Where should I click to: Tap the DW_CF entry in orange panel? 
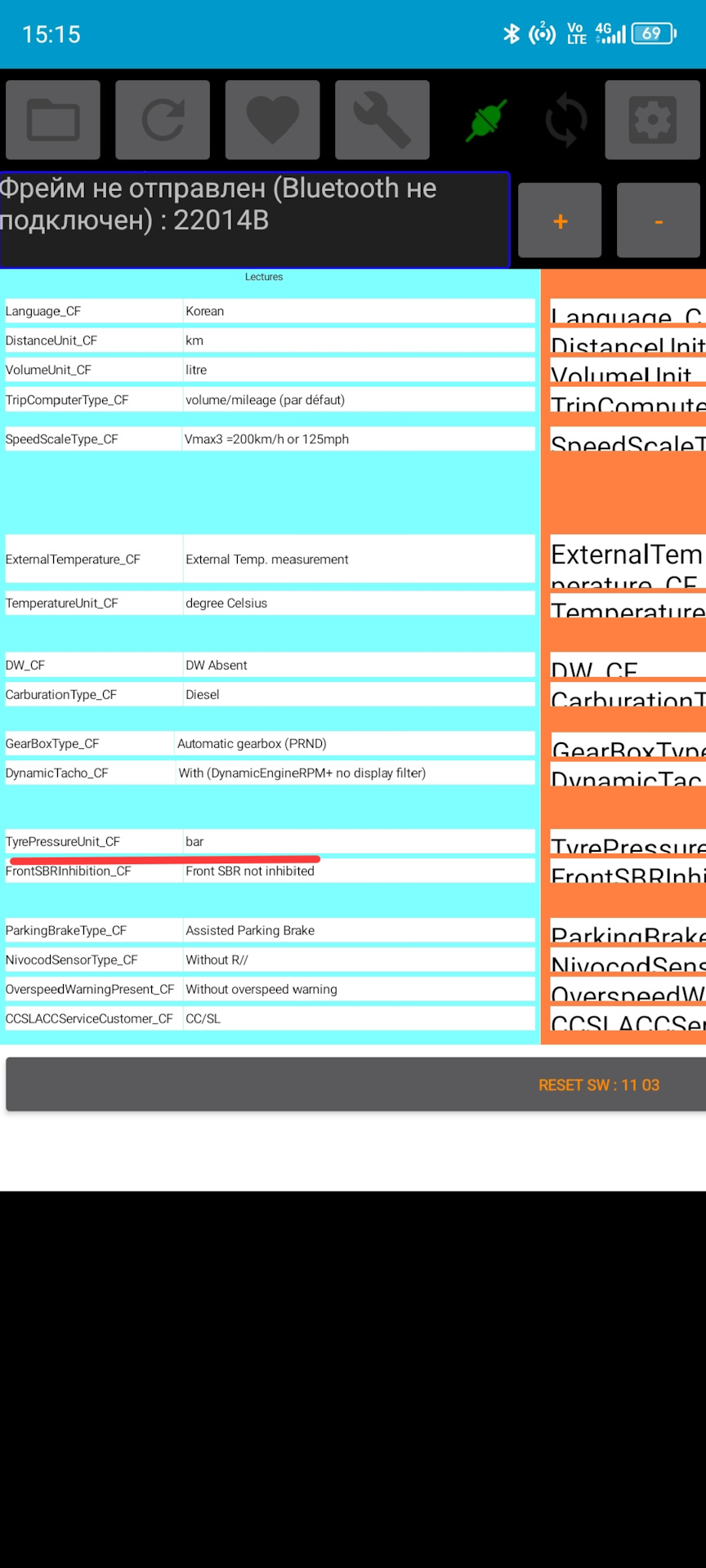[628, 665]
